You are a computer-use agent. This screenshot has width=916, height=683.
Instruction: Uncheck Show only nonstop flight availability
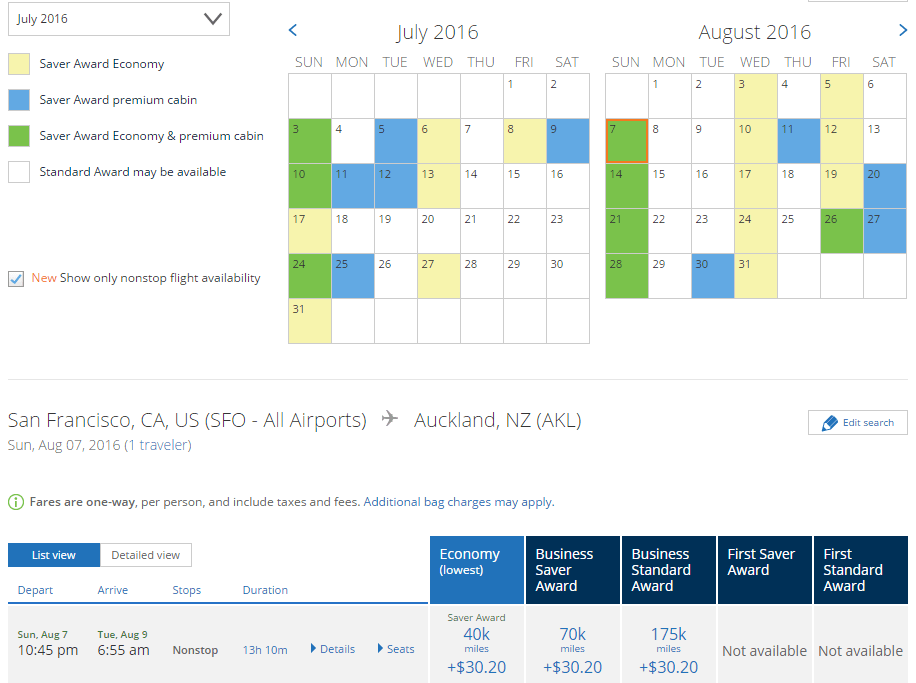pyautogui.click(x=16, y=279)
